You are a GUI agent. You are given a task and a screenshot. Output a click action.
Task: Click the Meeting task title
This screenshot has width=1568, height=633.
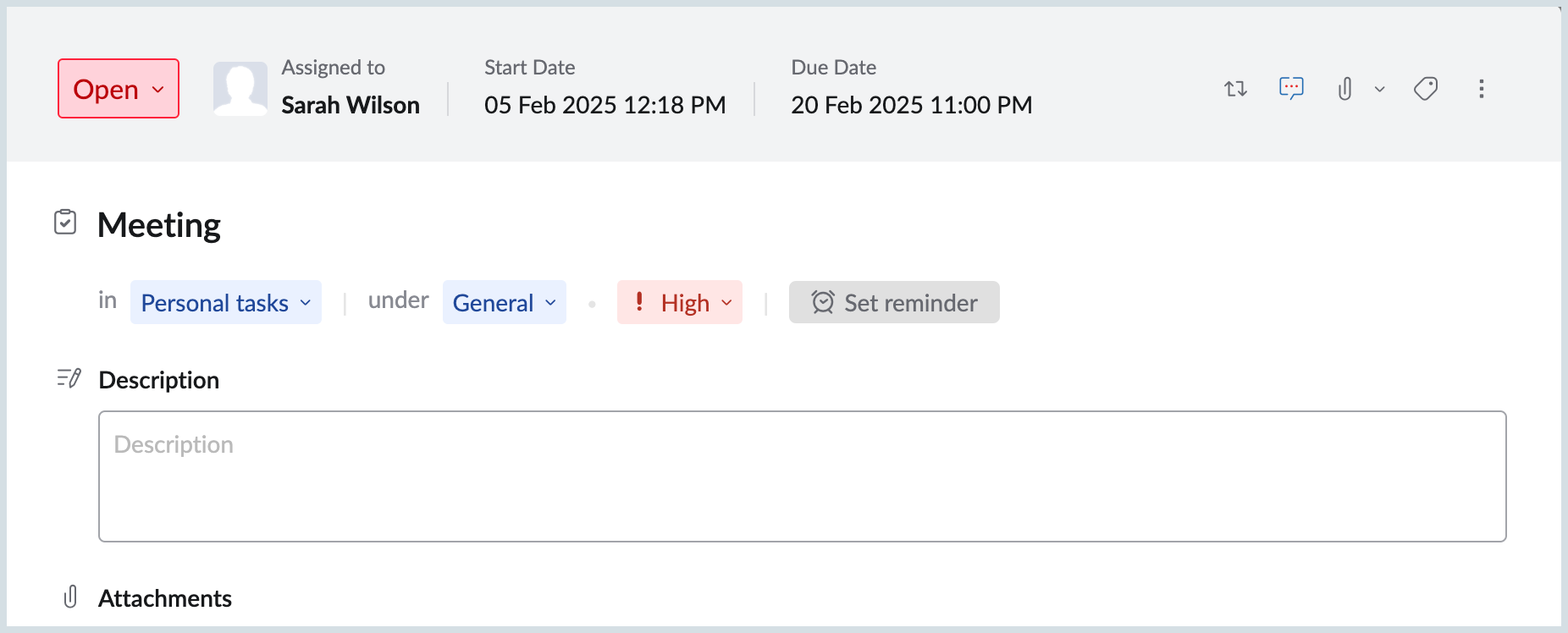(x=159, y=225)
